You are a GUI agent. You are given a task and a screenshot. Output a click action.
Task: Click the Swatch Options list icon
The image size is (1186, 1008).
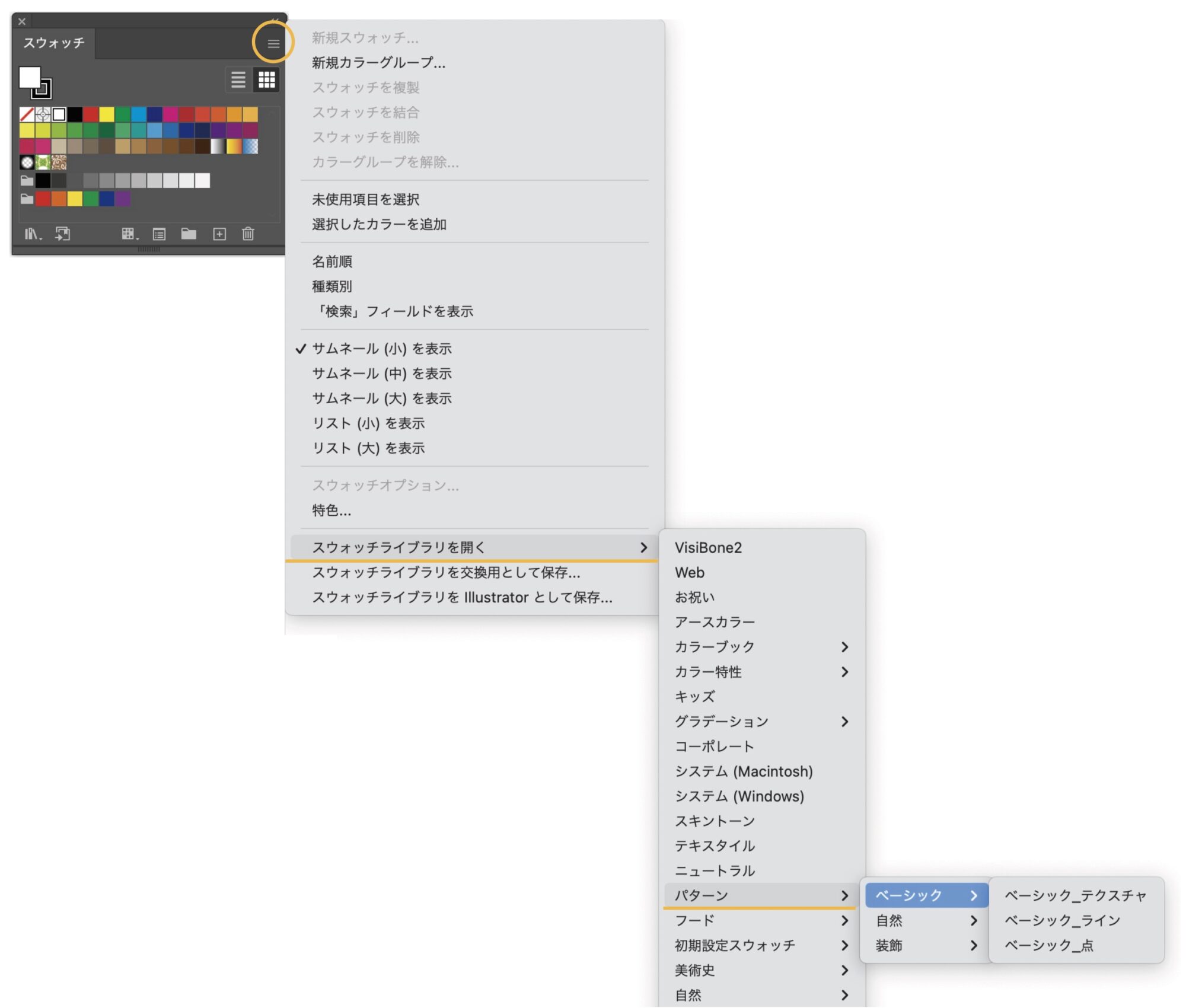(158, 234)
